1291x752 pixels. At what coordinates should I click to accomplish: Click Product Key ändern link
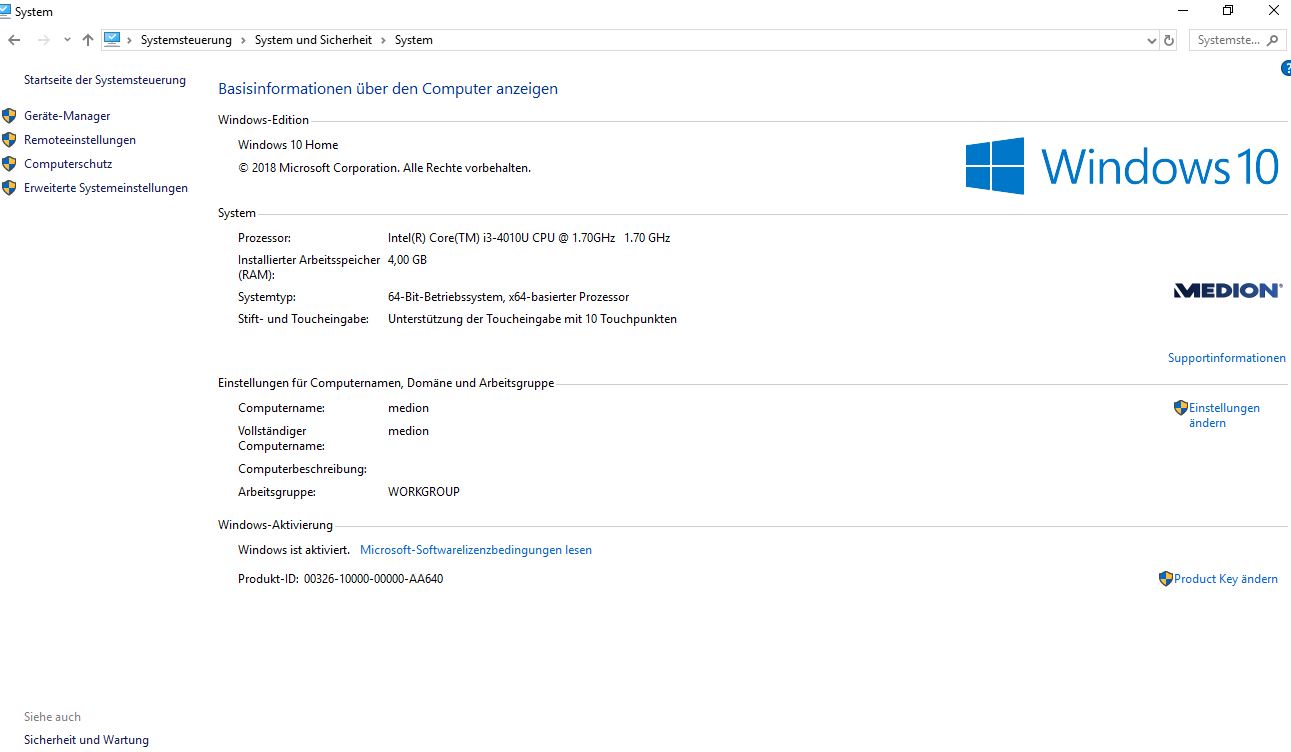coord(1226,579)
